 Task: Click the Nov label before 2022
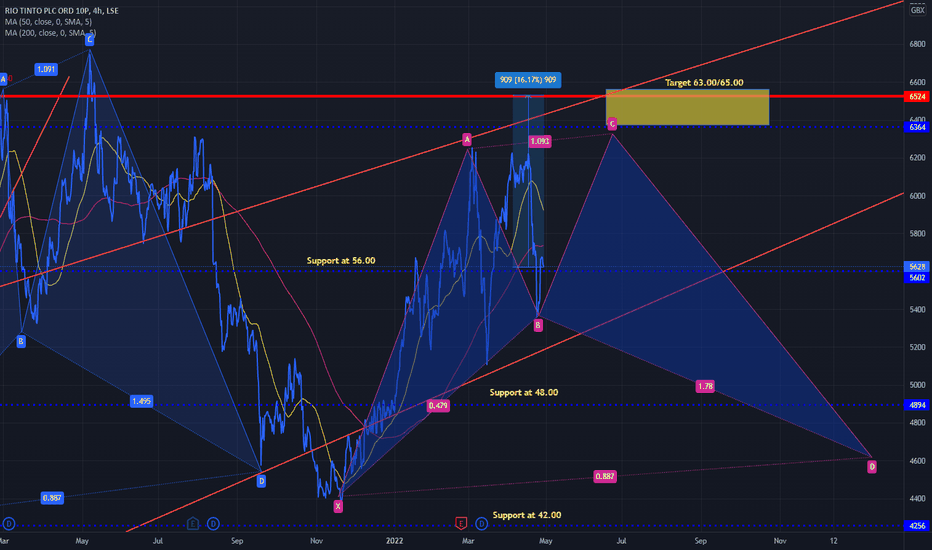(316, 540)
